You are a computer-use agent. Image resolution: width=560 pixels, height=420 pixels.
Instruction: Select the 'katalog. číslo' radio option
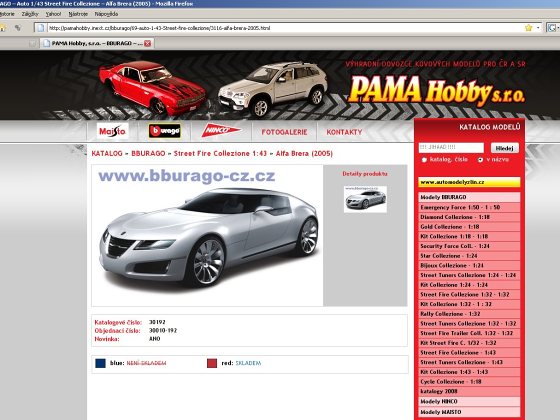click(x=424, y=160)
